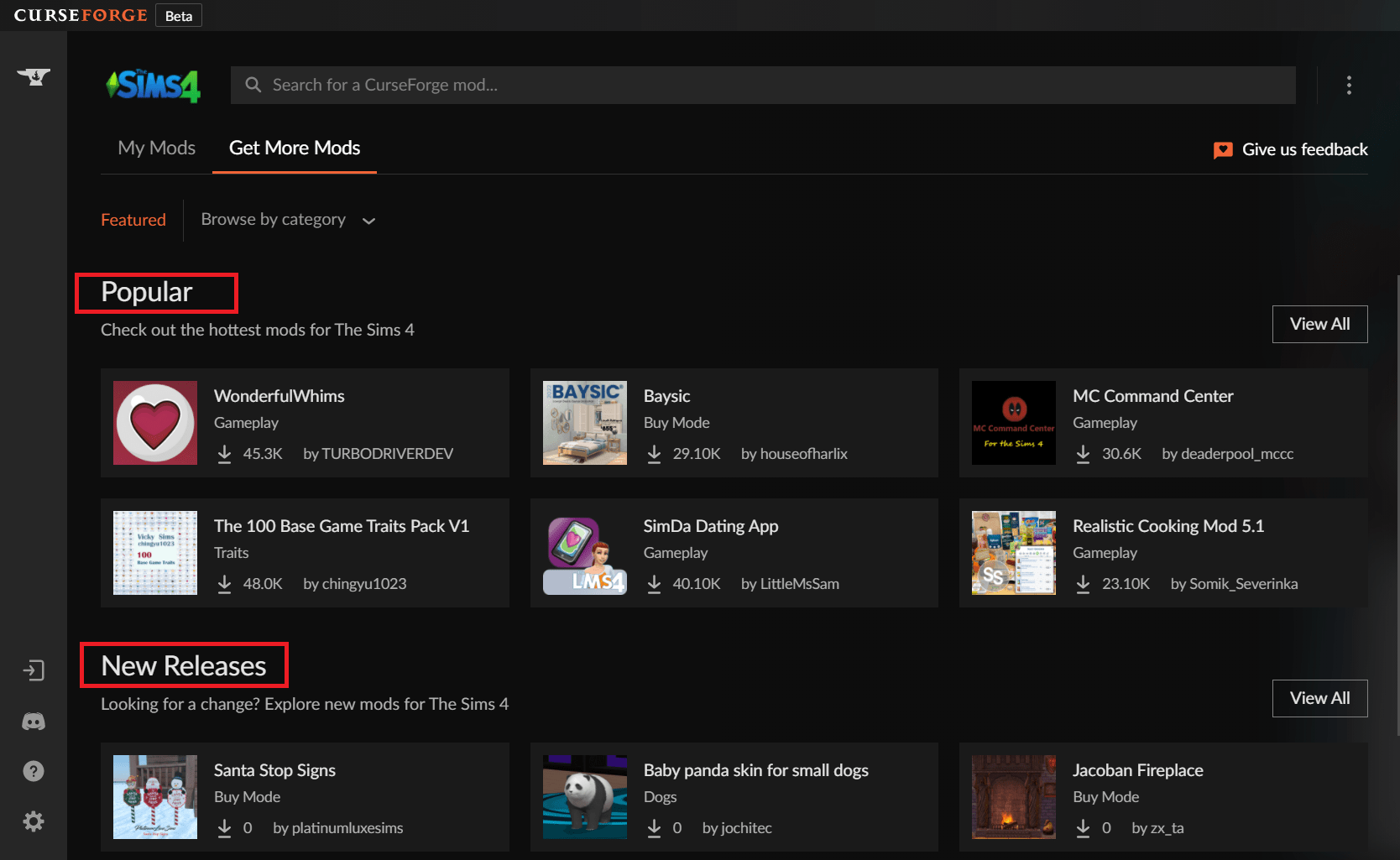Open the three-dot more options menu
Screen dimensions: 1400x860
[x=1349, y=85]
